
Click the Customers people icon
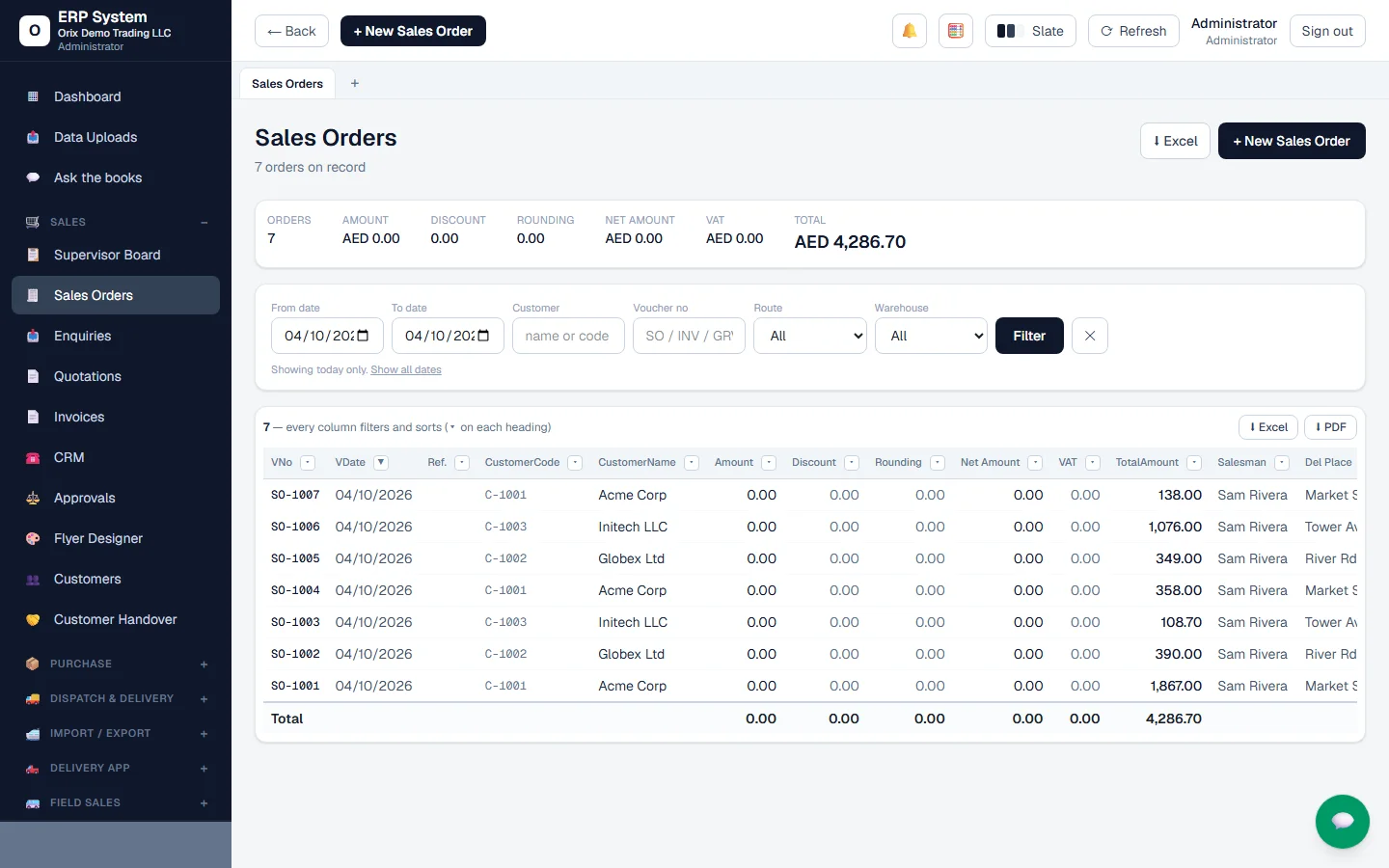(33, 579)
